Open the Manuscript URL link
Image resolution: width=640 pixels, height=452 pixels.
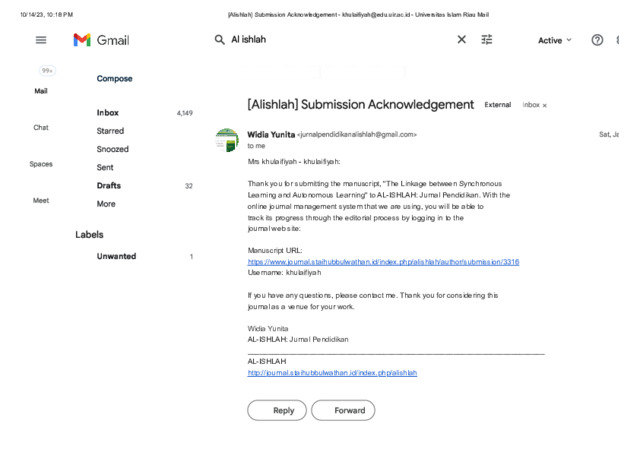point(383,262)
